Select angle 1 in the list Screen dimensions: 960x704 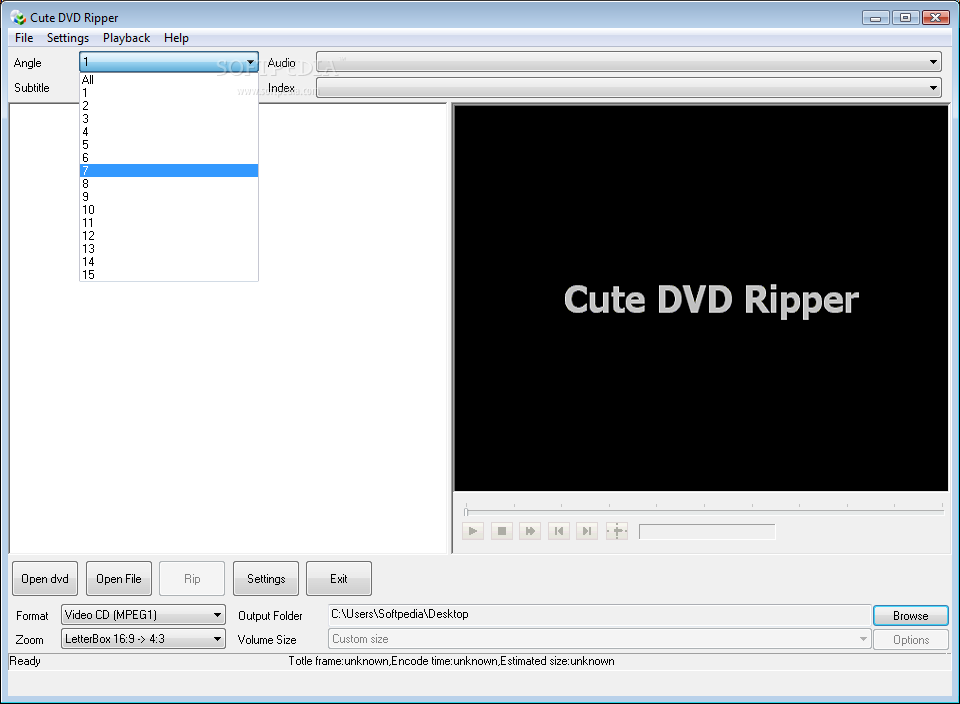click(x=169, y=93)
